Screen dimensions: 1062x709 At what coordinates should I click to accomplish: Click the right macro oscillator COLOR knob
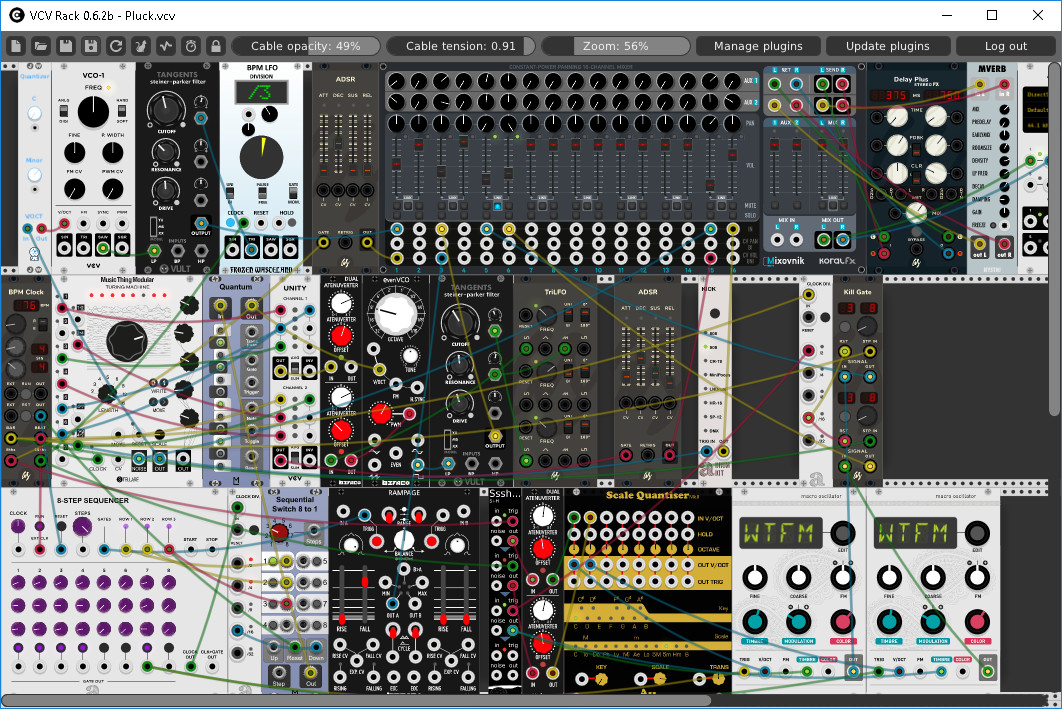[977, 621]
